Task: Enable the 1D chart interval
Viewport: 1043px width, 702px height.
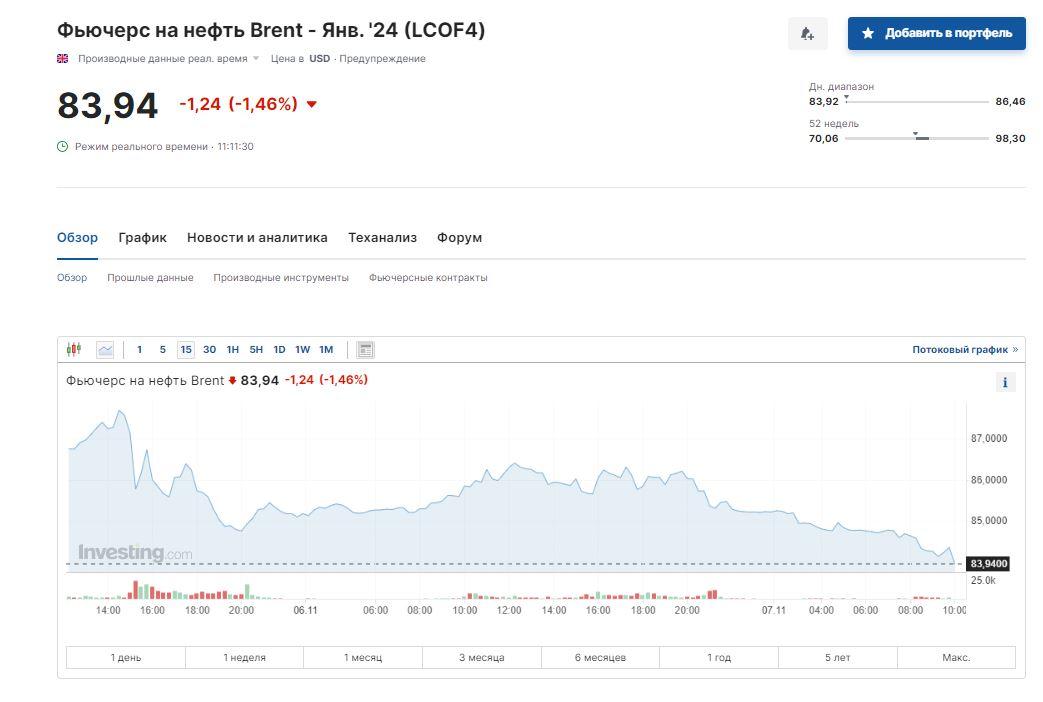Action: [279, 349]
